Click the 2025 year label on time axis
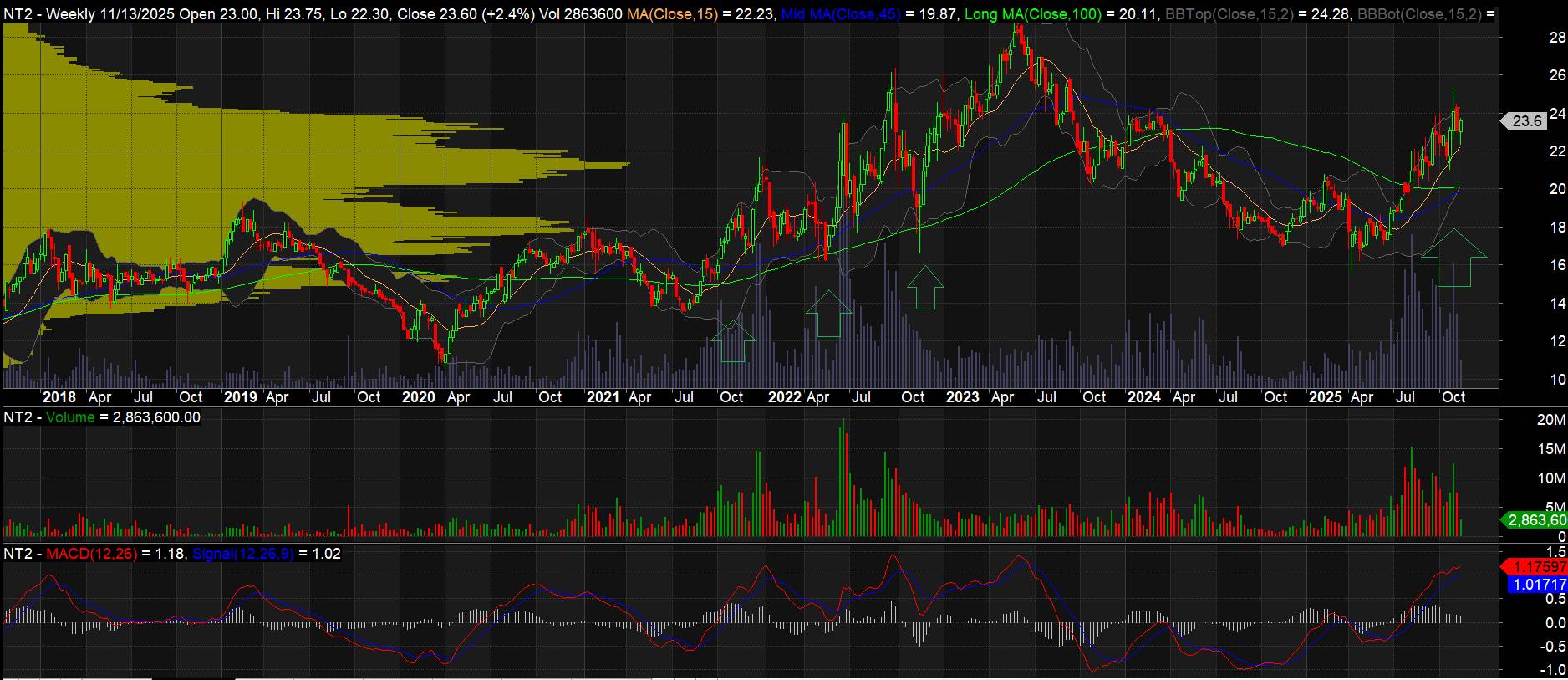The height and width of the screenshot is (680, 1568). point(1325,397)
